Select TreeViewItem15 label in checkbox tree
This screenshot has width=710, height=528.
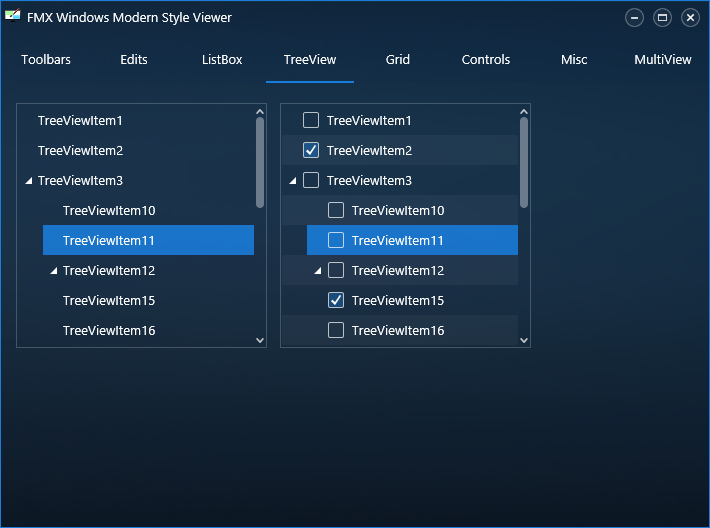398,300
